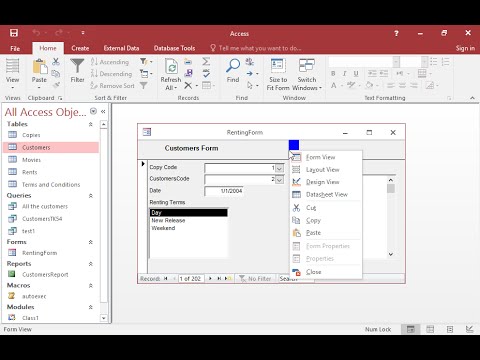Click the Help question mark icon
Viewport: 480px width, 360px height.
point(396,33)
